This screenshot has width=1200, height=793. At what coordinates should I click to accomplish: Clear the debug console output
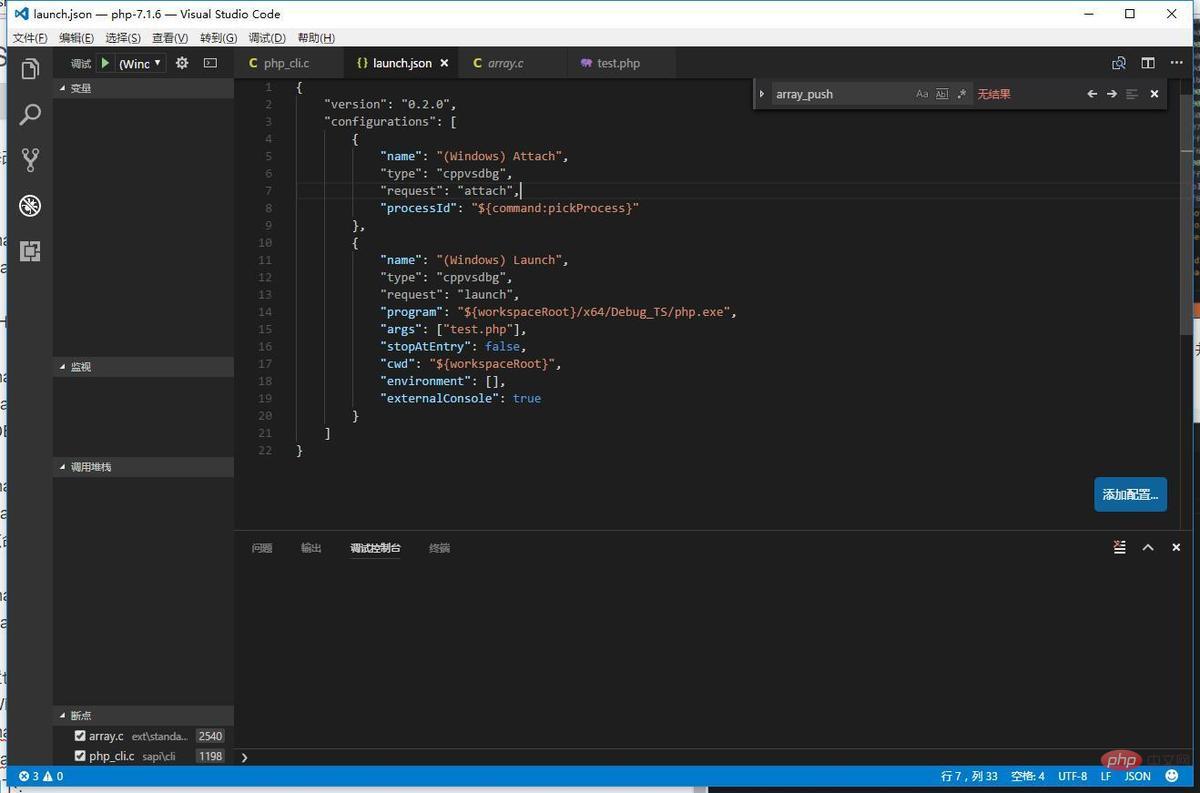pos(1120,547)
